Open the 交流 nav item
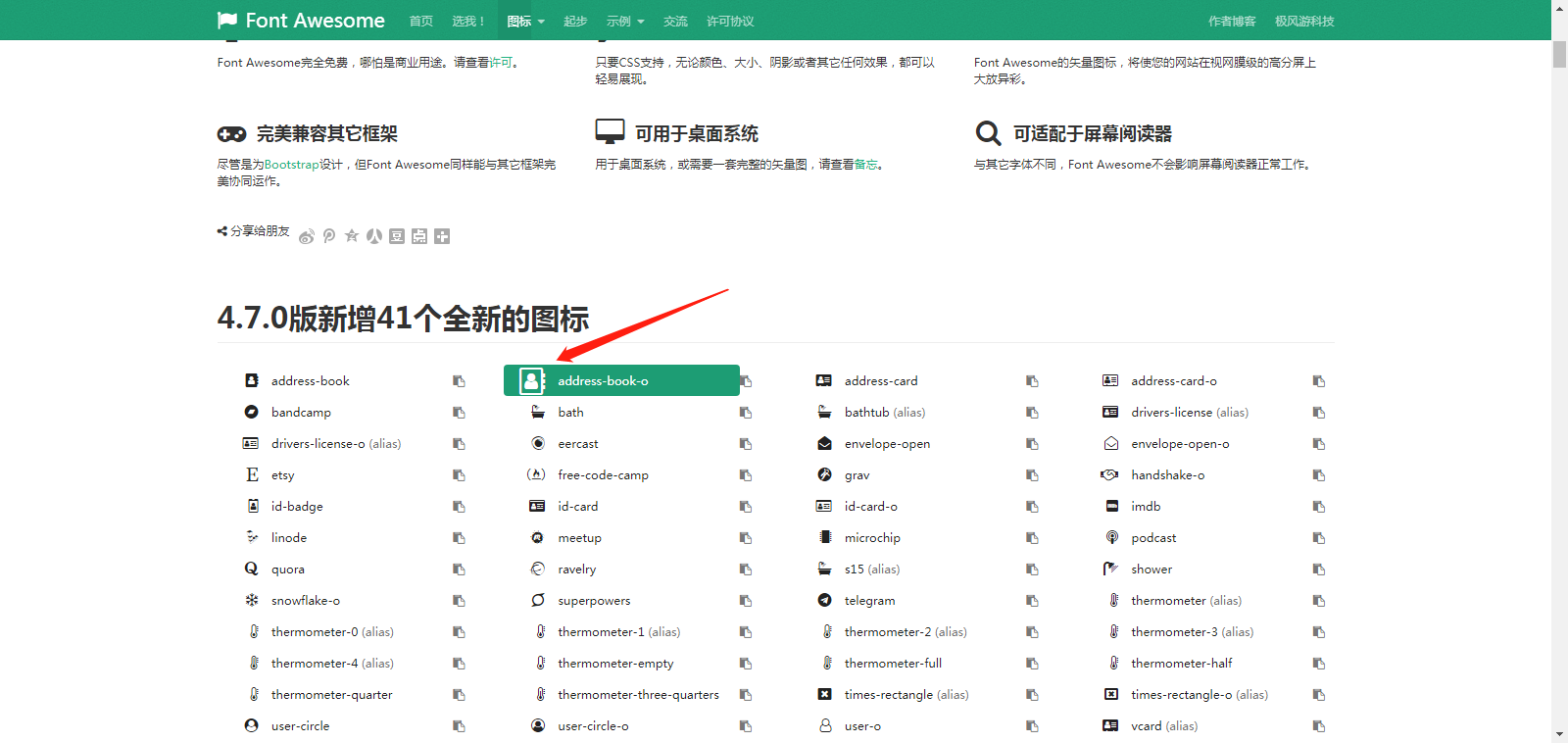1568x743 pixels. pos(675,21)
